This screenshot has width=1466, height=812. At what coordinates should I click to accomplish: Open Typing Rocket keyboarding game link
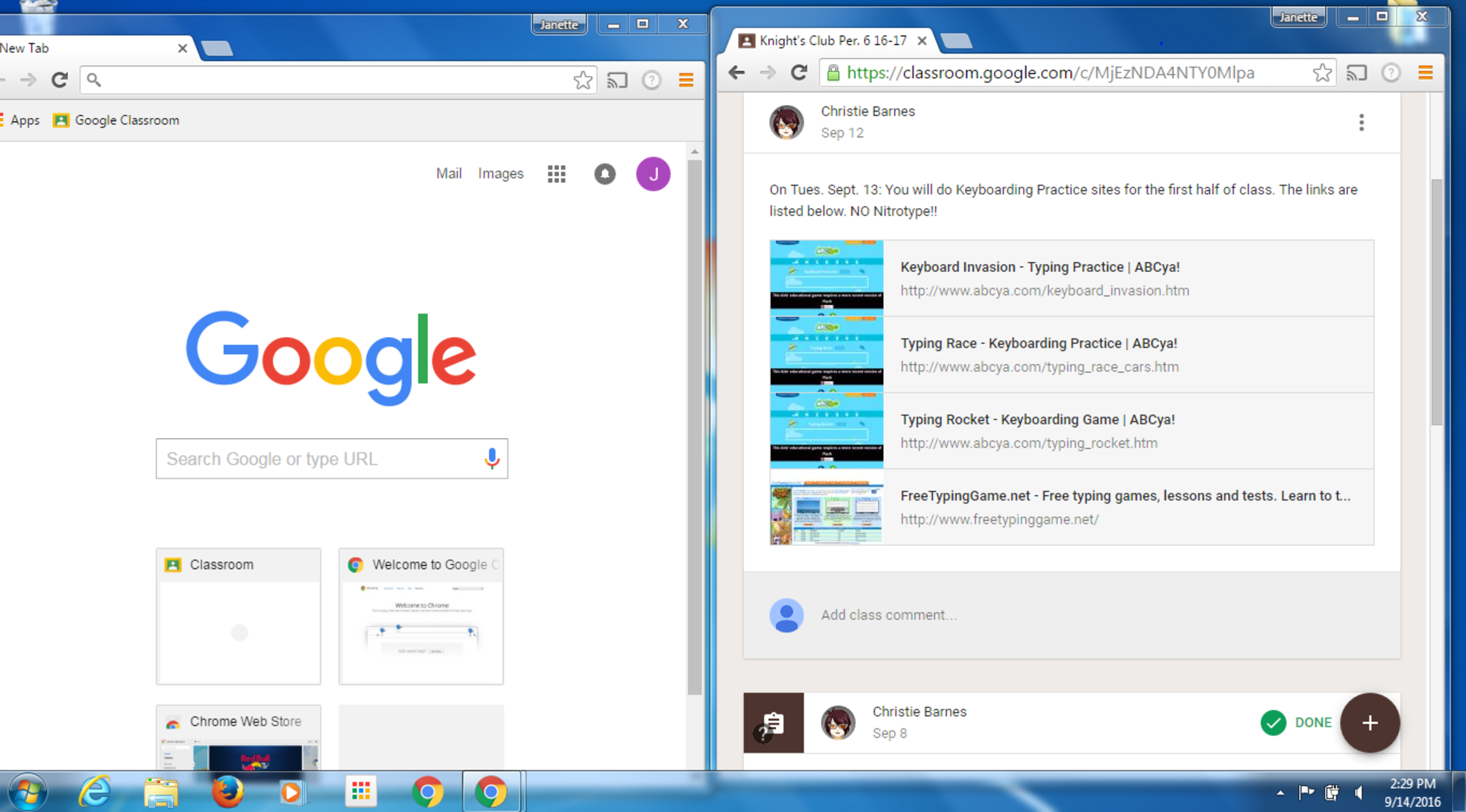point(1037,420)
